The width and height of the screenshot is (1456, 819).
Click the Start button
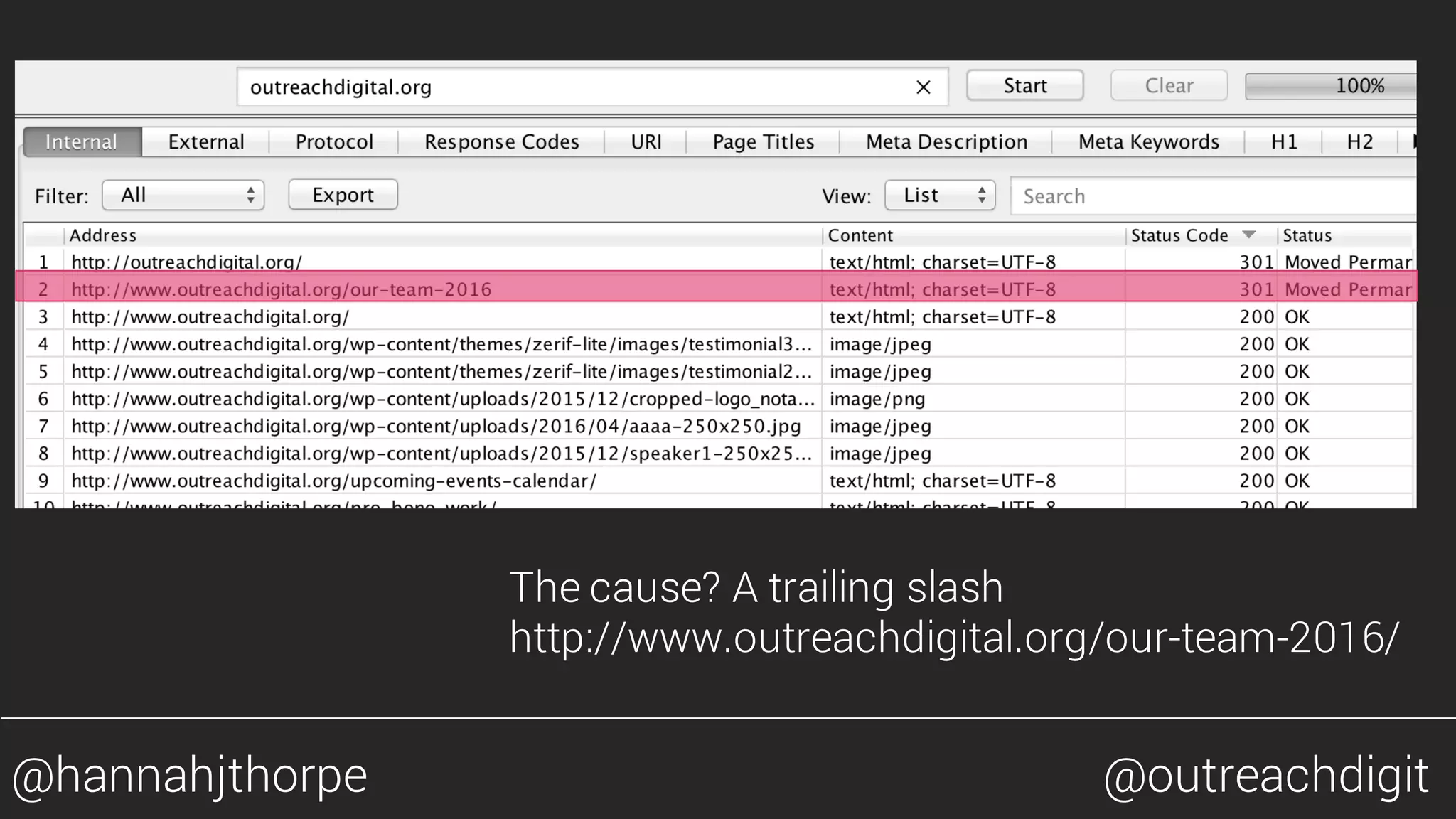pos(1024,85)
